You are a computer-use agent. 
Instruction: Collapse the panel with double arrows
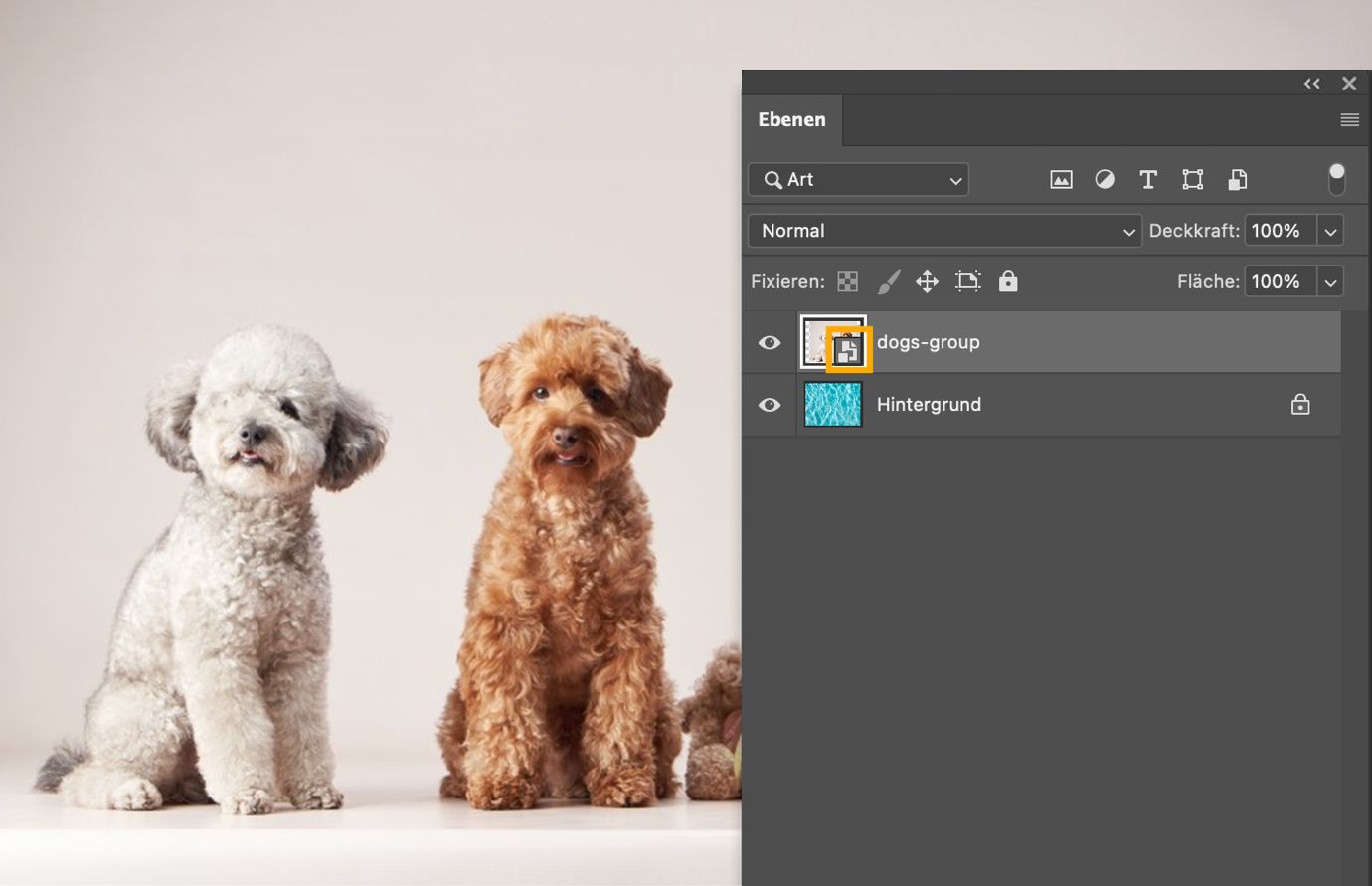coord(1312,85)
